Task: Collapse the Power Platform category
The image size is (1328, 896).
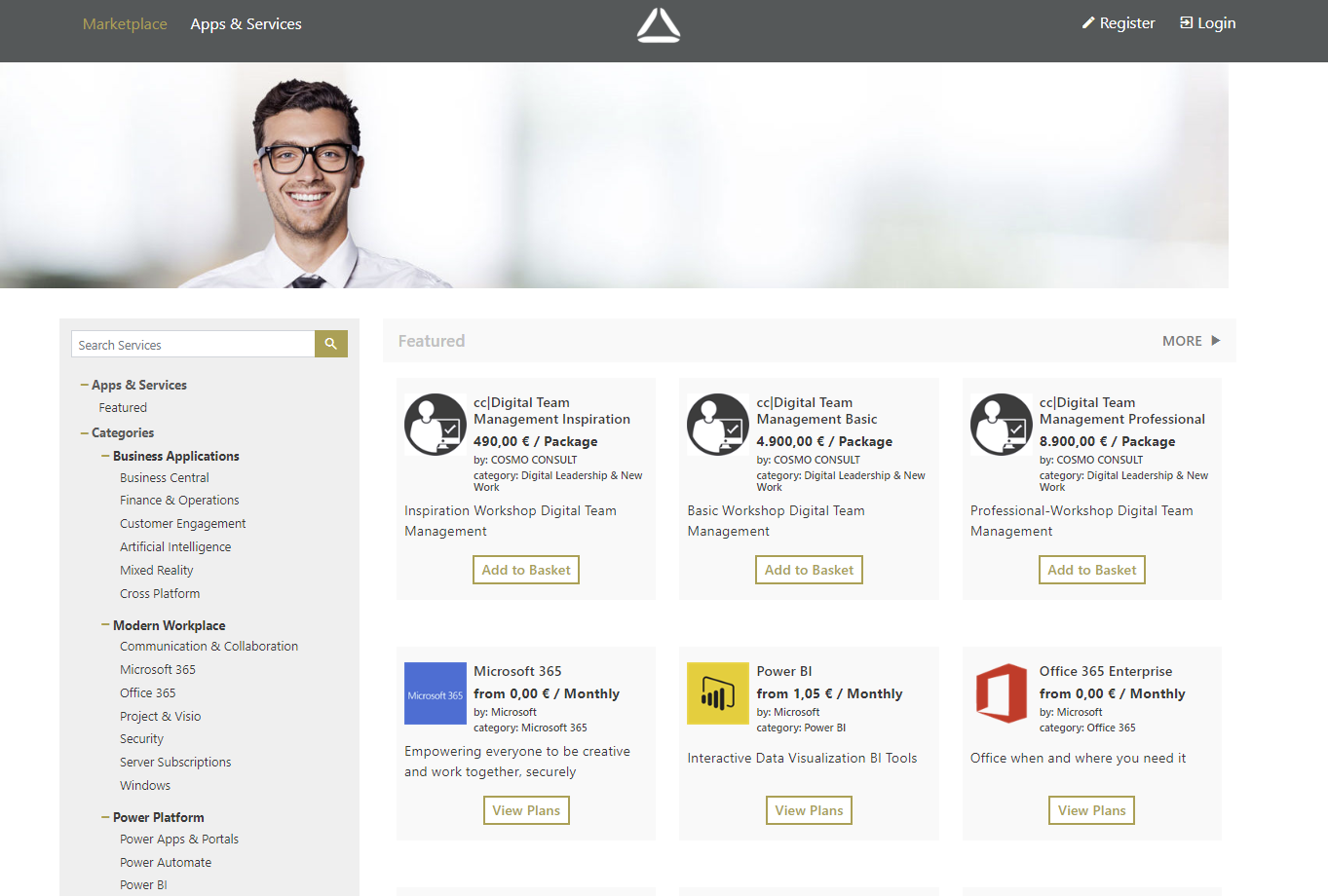Action: click(x=105, y=817)
